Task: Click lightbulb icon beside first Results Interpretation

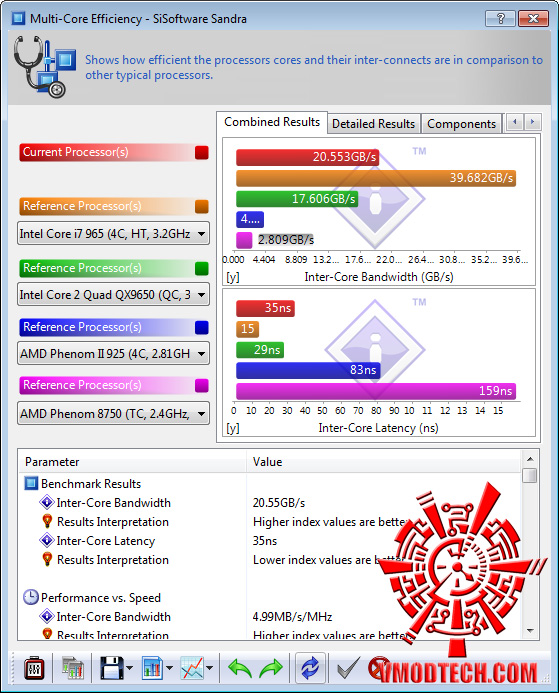Action: (x=47, y=522)
